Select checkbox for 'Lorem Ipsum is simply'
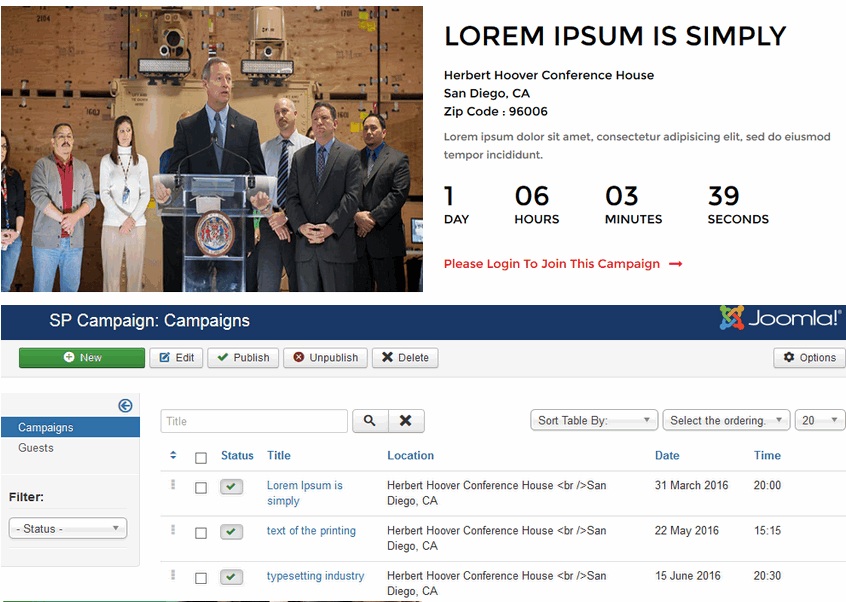Screen dimensions: 846x602 [201, 488]
